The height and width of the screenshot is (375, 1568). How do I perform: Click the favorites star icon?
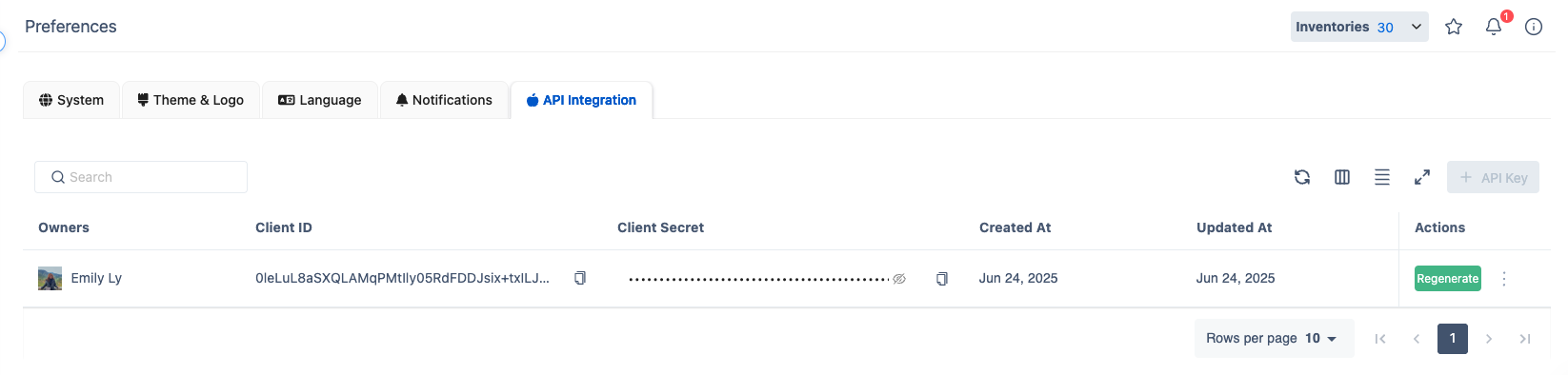tap(1454, 27)
